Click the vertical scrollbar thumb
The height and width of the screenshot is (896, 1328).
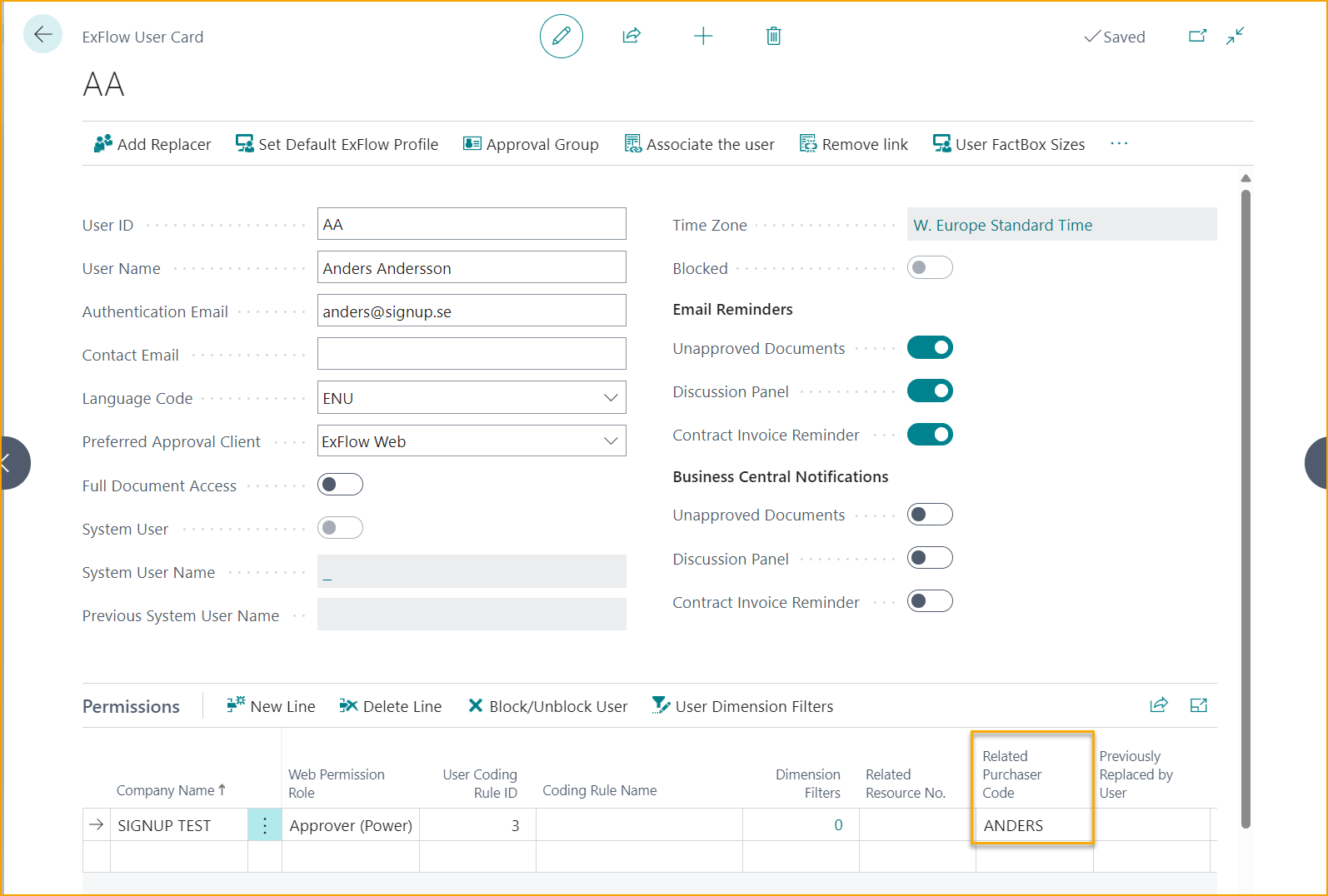point(1246,508)
